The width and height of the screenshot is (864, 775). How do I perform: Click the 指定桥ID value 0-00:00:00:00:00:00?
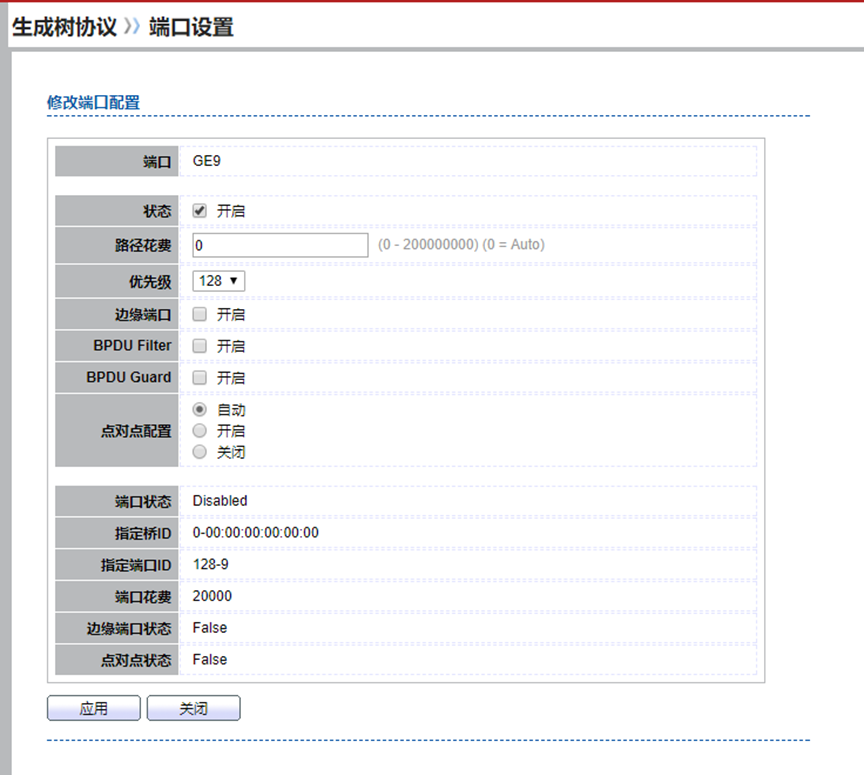coord(255,533)
